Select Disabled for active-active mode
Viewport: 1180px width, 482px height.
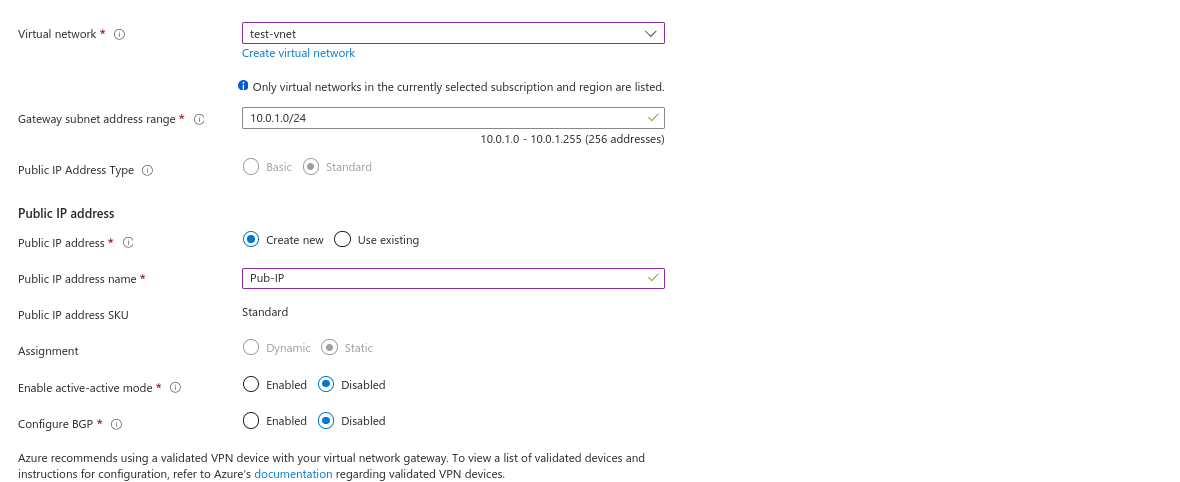point(326,385)
